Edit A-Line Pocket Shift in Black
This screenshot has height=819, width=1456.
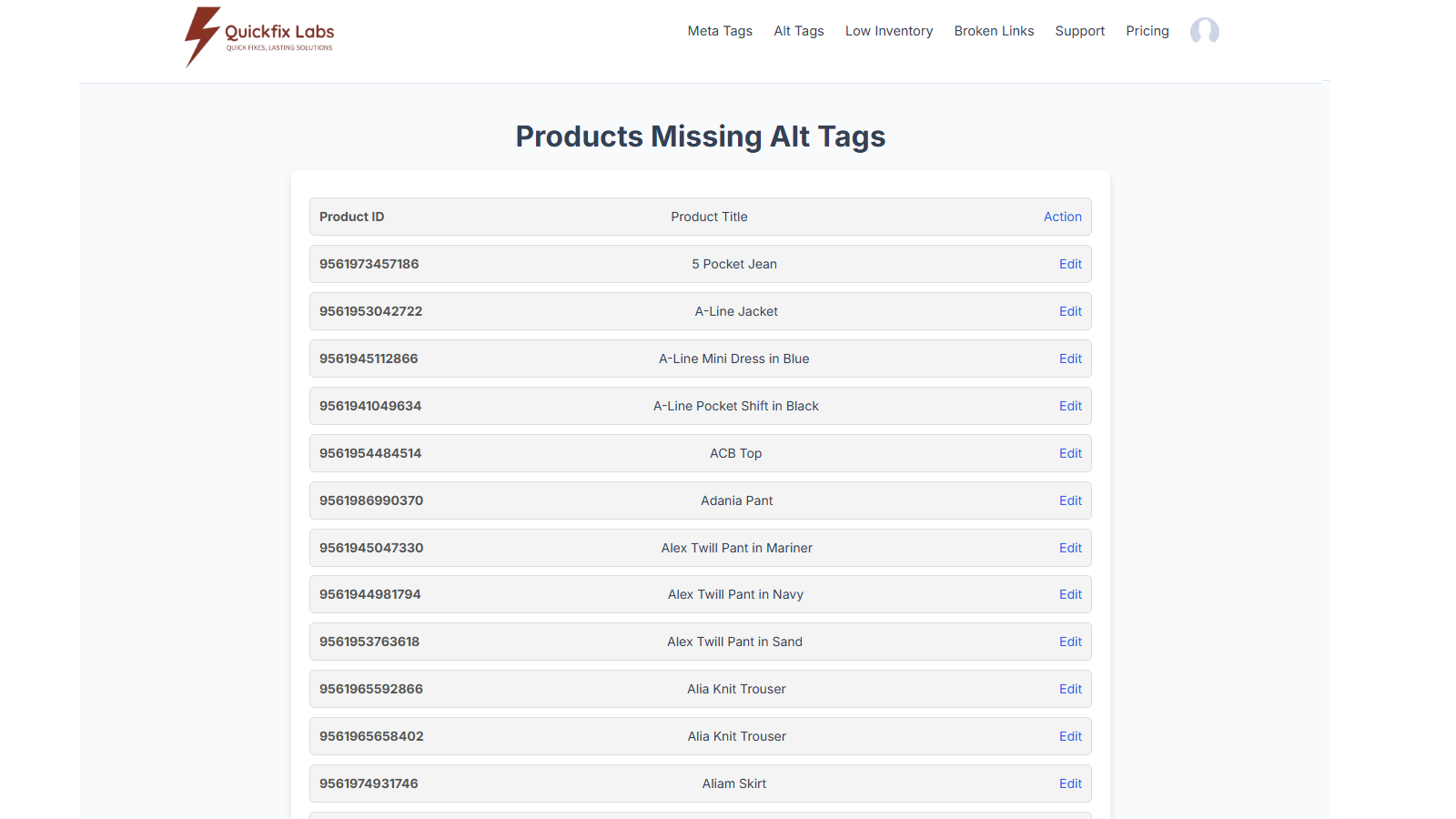tap(1070, 406)
